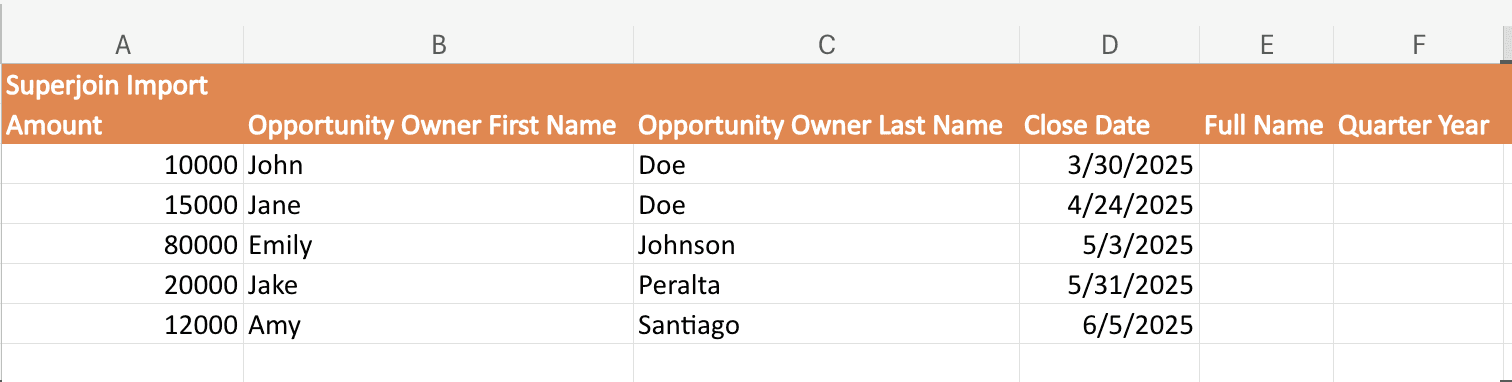Click the cell containing Santiago
This screenshot has width=1512, height=382.
(x=826, y=324)
